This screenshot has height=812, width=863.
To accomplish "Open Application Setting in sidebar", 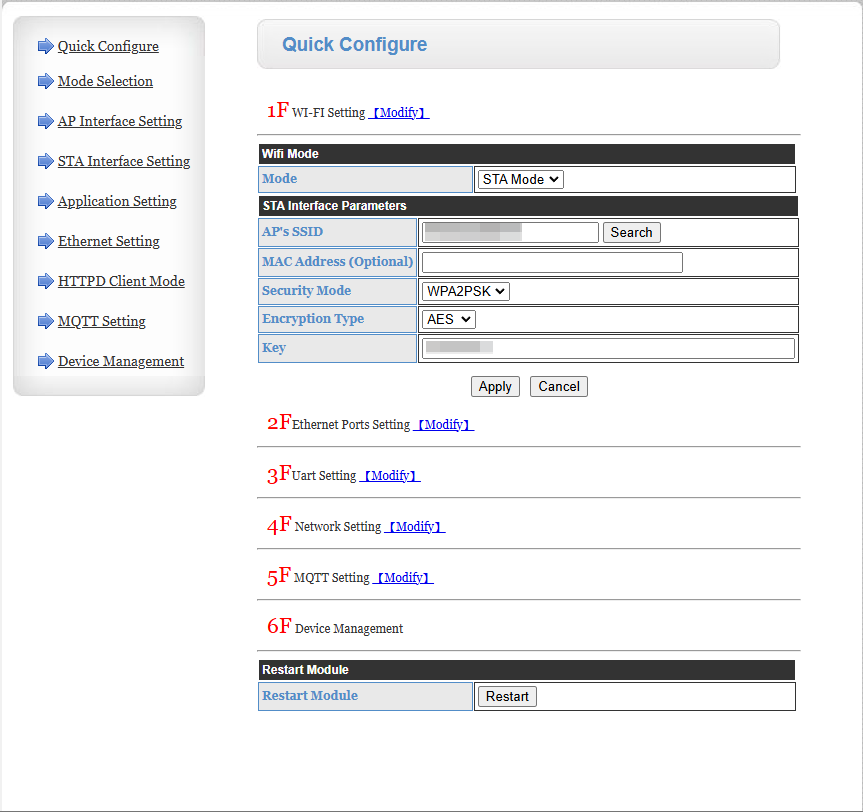I will click(117, 201).
